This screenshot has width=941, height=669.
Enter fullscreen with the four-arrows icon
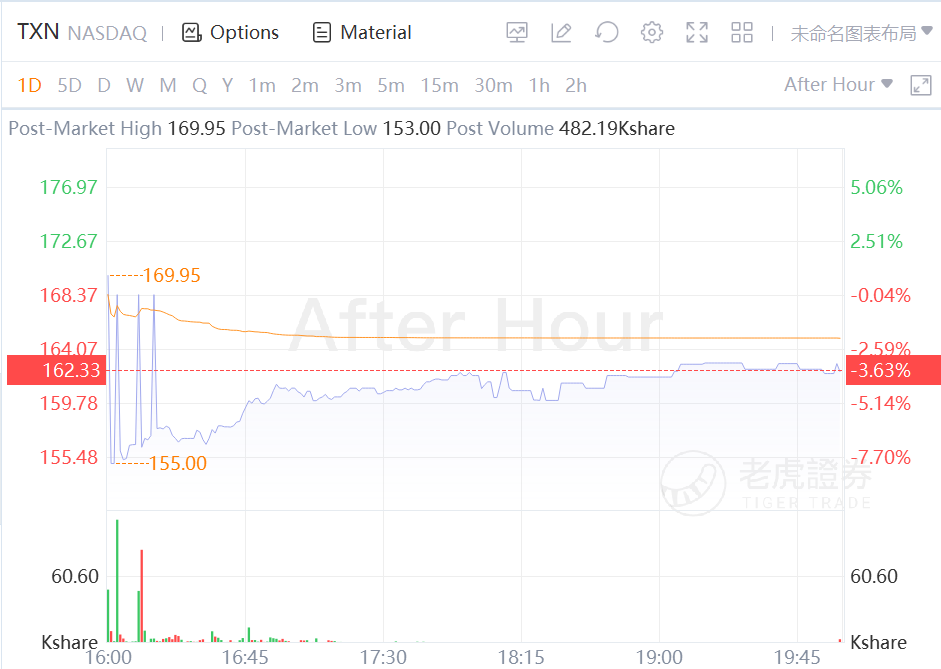[x=697, y=33]
